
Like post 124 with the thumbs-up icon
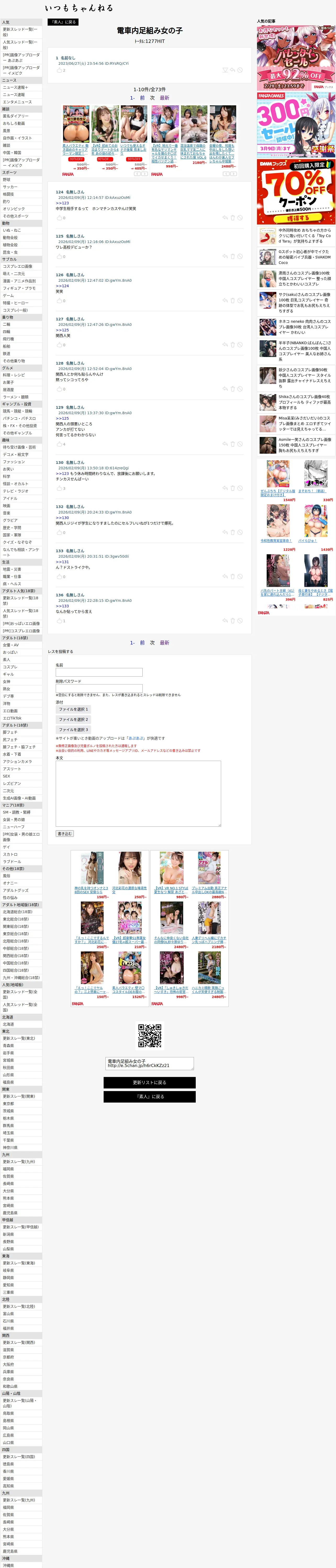59,218
